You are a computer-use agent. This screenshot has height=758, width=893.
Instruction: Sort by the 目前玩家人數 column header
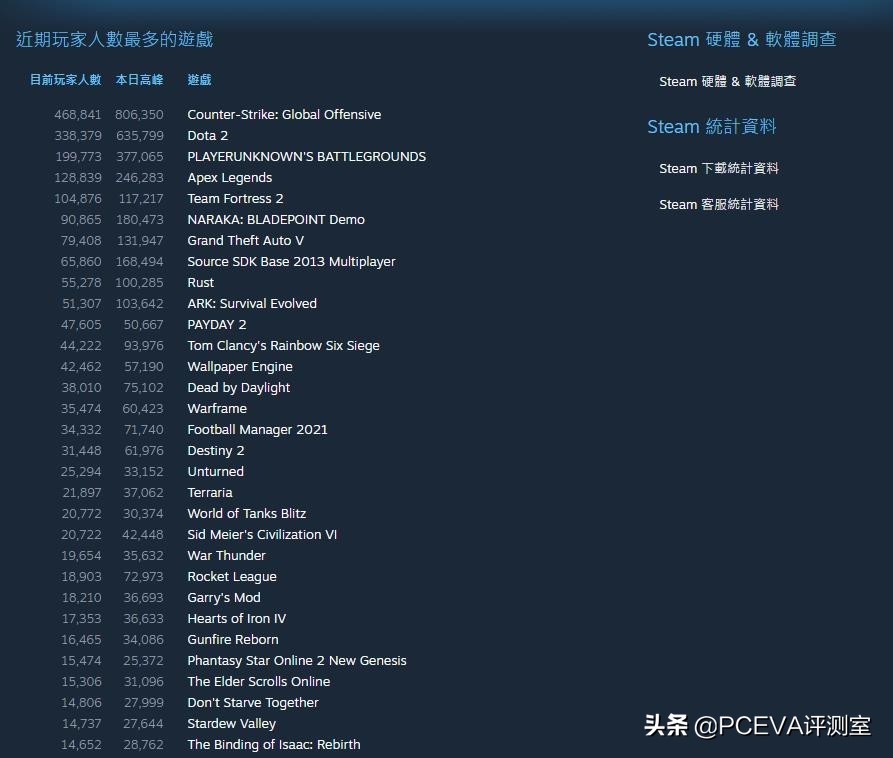point(65,79)
